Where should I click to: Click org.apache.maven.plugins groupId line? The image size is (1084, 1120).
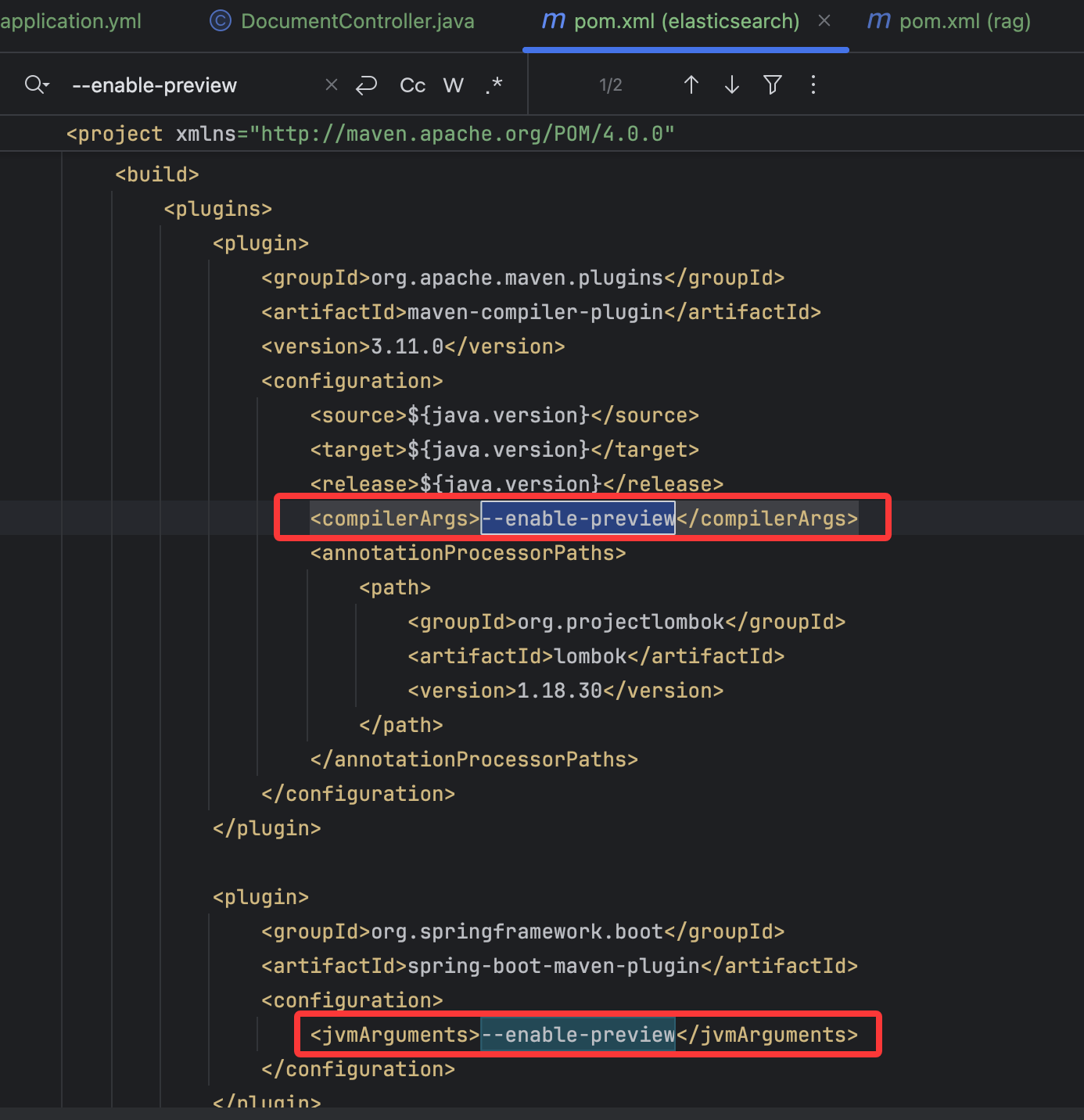point(523,278)
